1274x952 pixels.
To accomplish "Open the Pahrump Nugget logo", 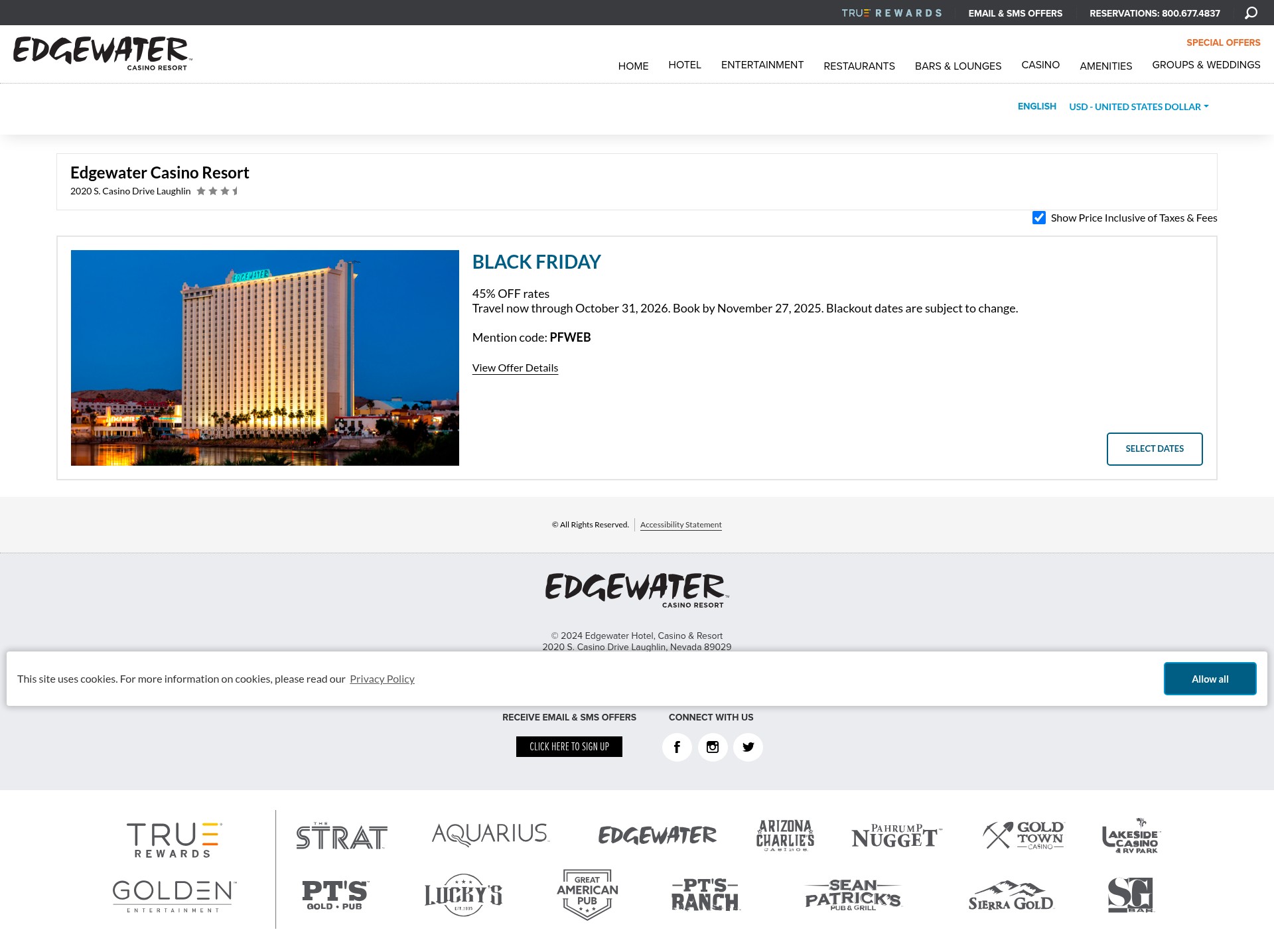I will coord(896,836).
